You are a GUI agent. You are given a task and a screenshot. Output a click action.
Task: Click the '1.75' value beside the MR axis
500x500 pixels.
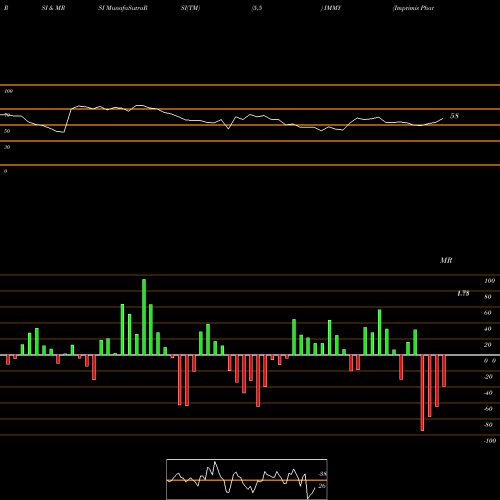(463, 293)
